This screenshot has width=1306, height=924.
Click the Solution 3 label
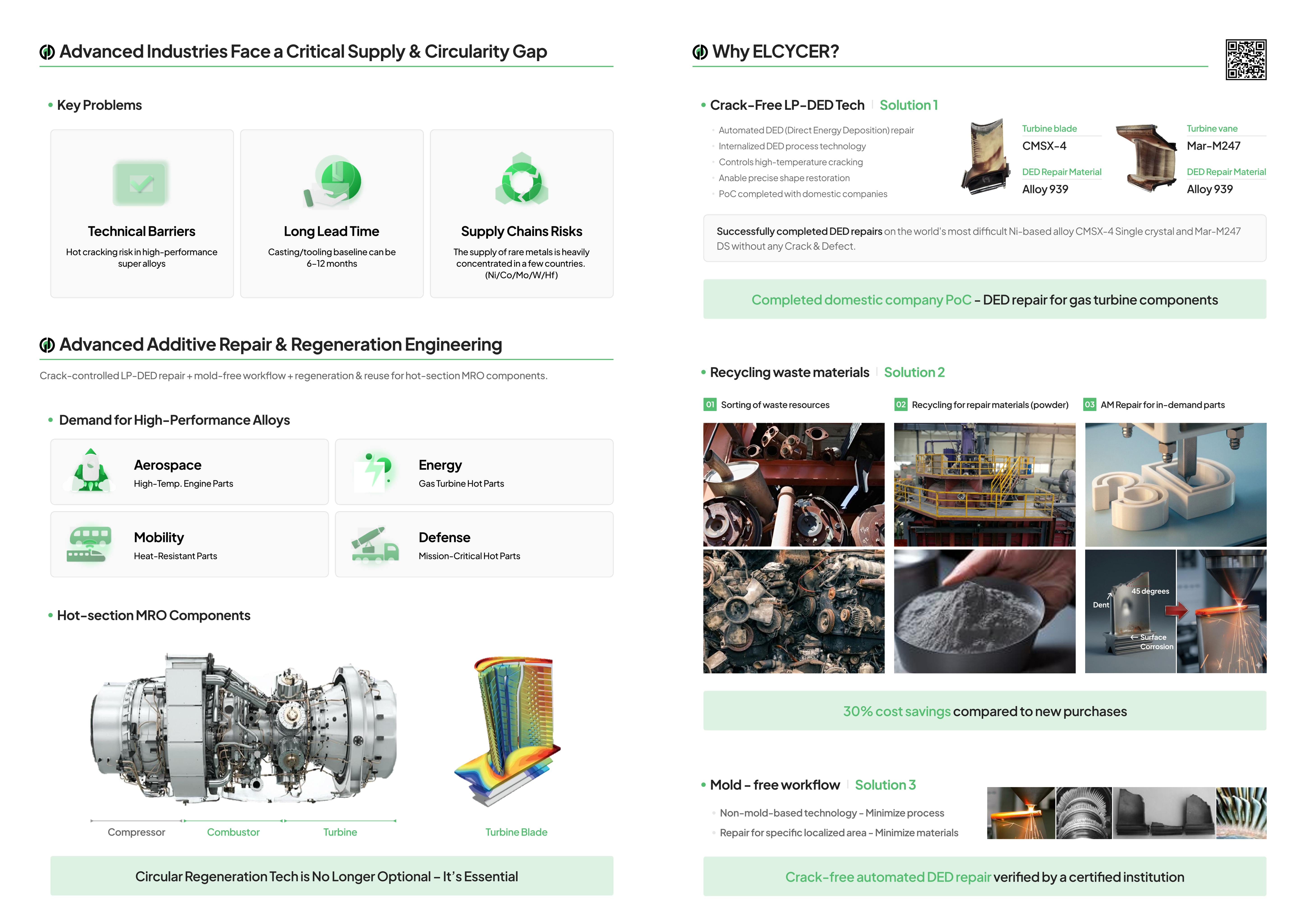[885, 785]
